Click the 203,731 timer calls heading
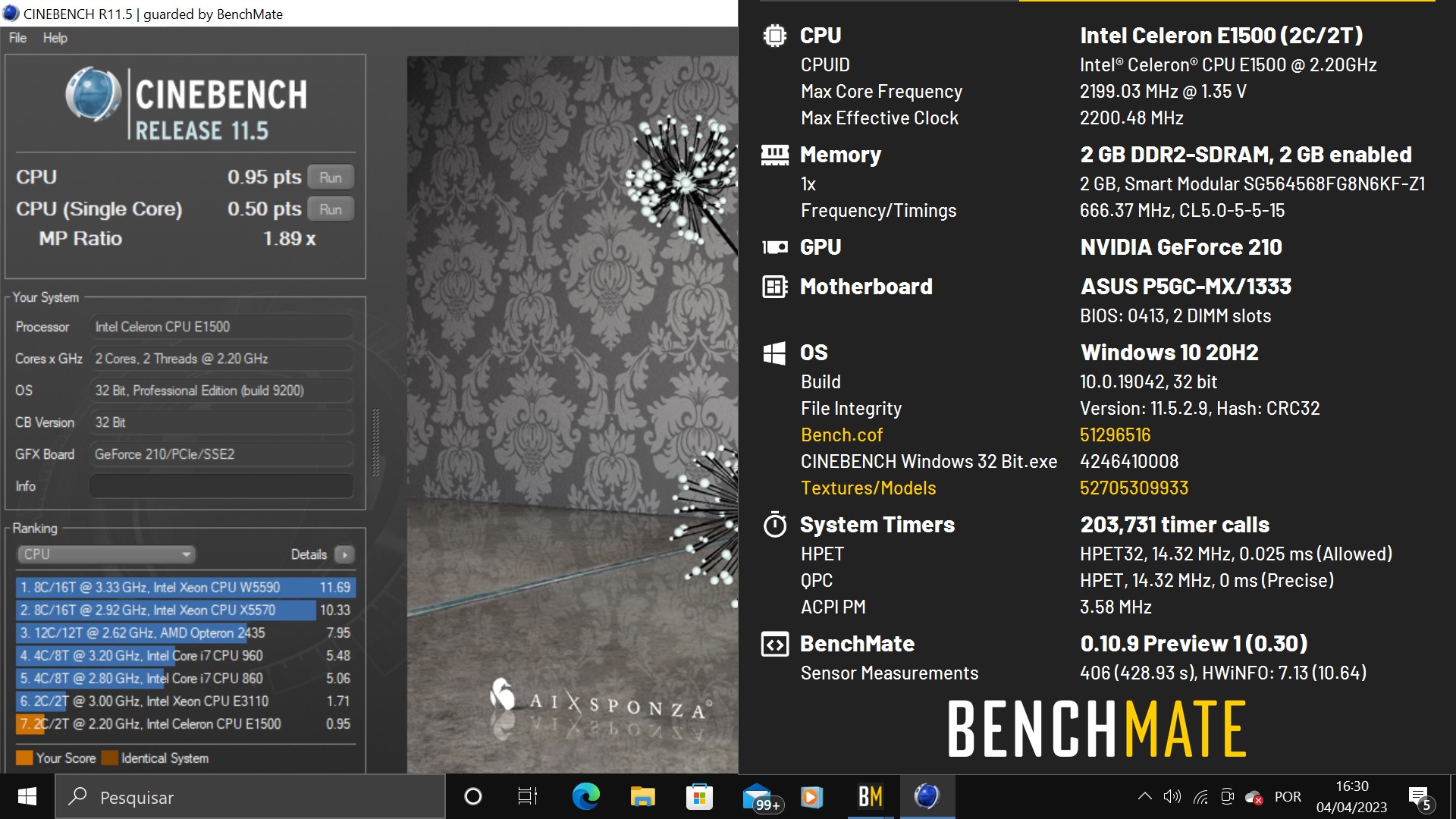1456x819 pixels. 1174,525
